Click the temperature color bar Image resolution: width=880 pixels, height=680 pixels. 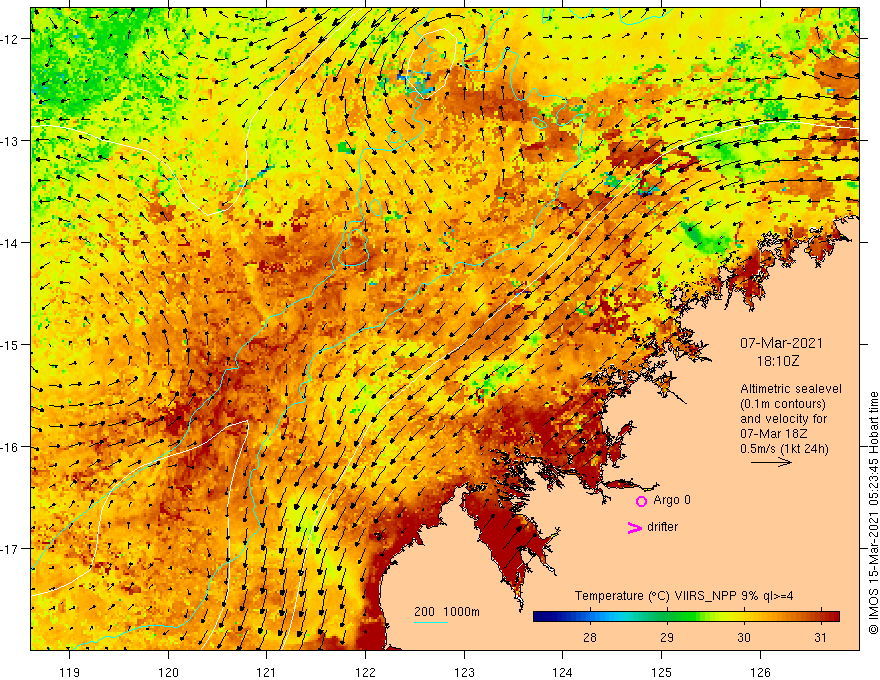pyautogui.click(x=686, y=617)
